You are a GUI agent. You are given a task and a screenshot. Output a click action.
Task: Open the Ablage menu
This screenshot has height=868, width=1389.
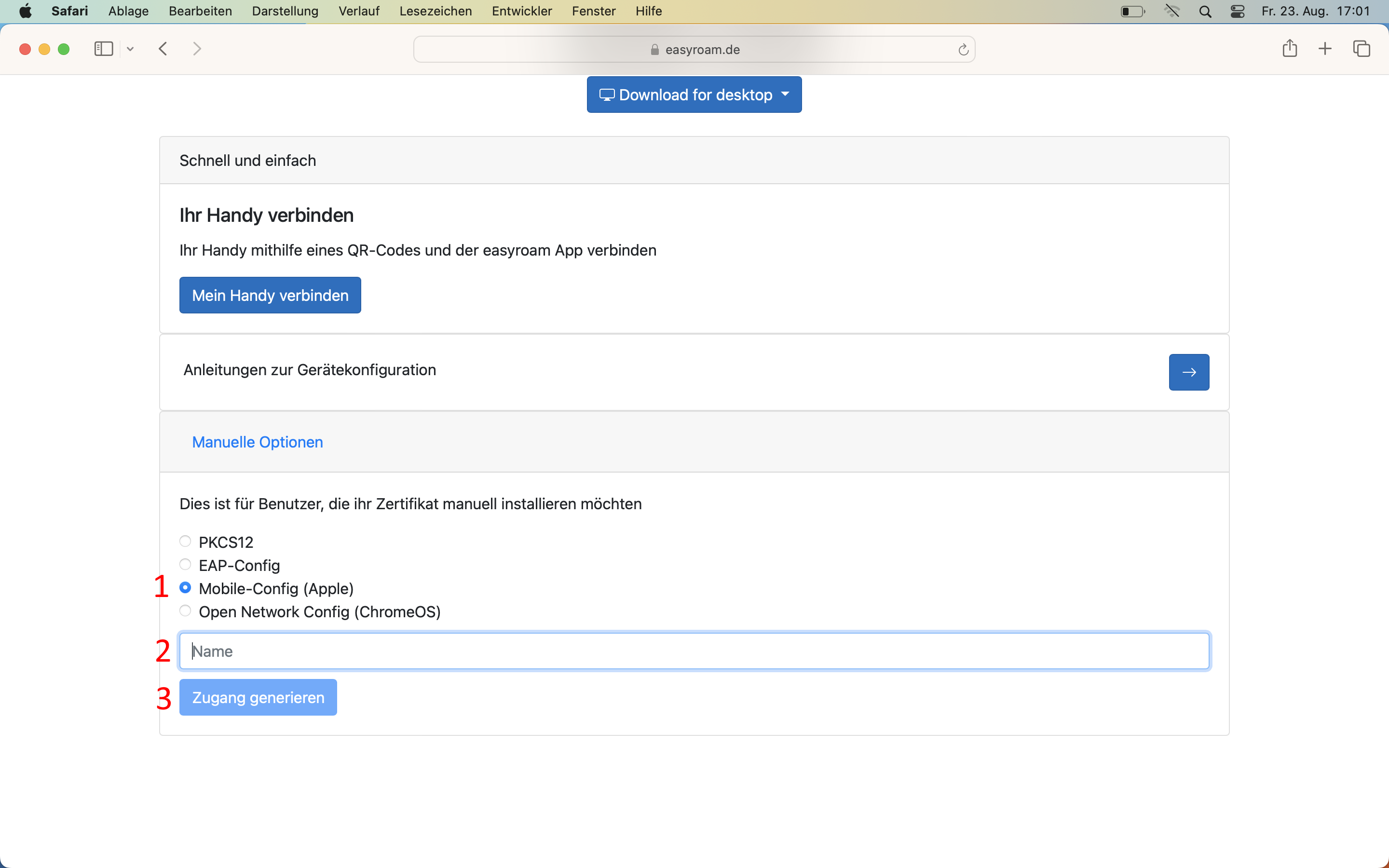129,11
